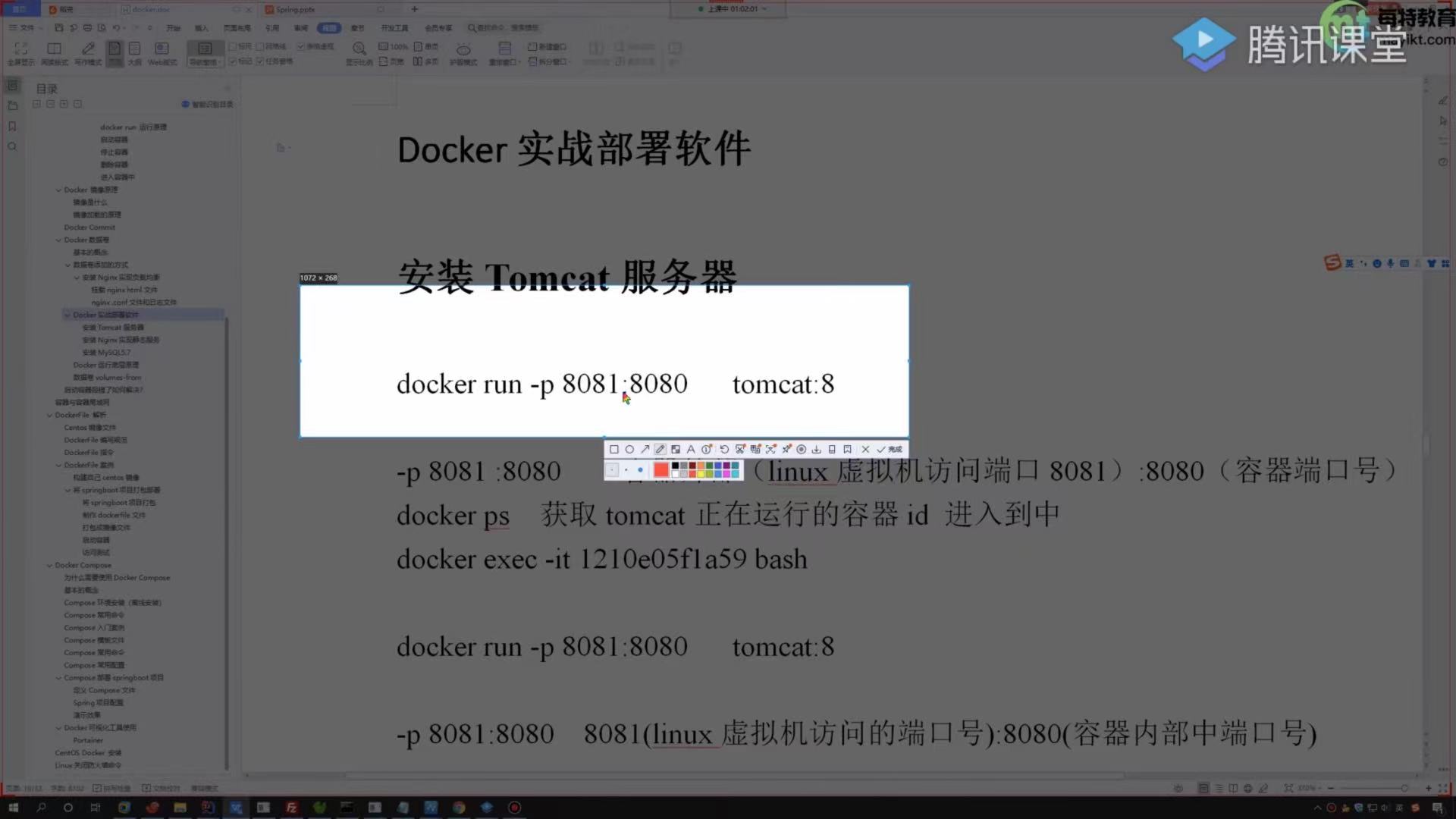
Task: Switch to the Spring.pptx document tab
Action: (296, 10)
